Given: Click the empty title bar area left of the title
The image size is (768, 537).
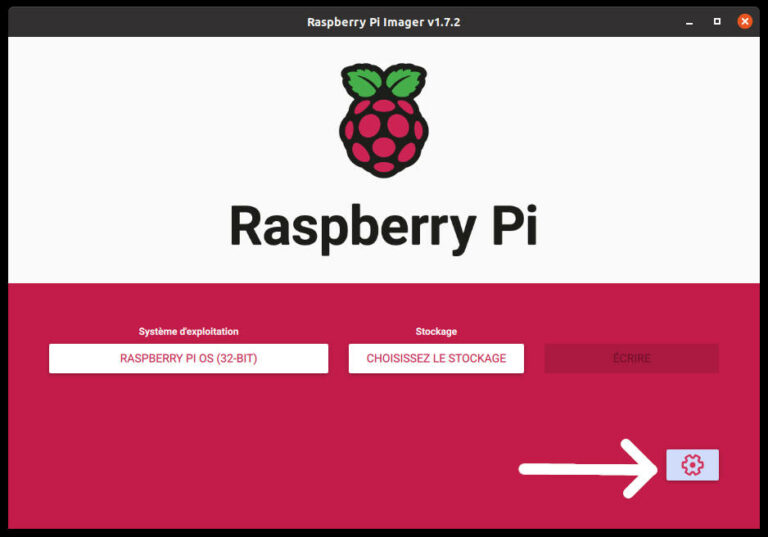Looking at the screenshot, I should [x=150, y=21].
